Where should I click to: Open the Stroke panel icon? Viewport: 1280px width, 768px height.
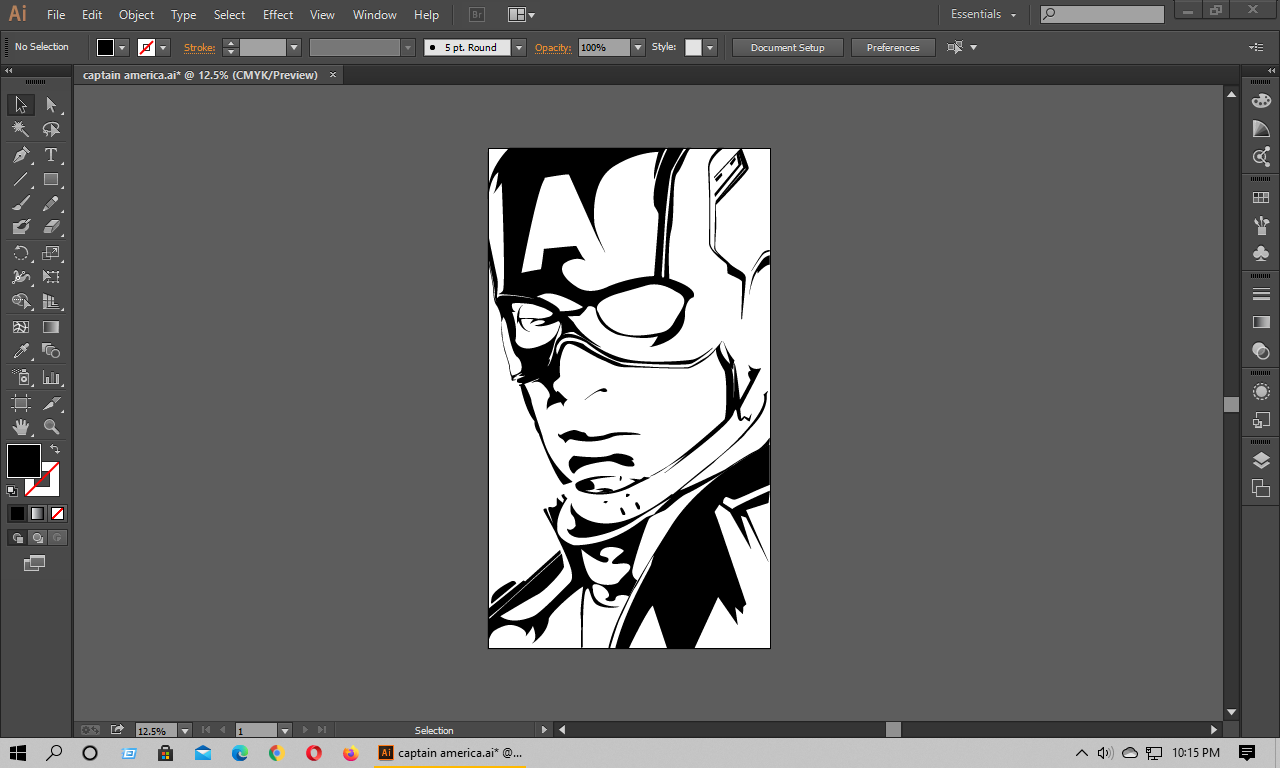click(1261, 294)
